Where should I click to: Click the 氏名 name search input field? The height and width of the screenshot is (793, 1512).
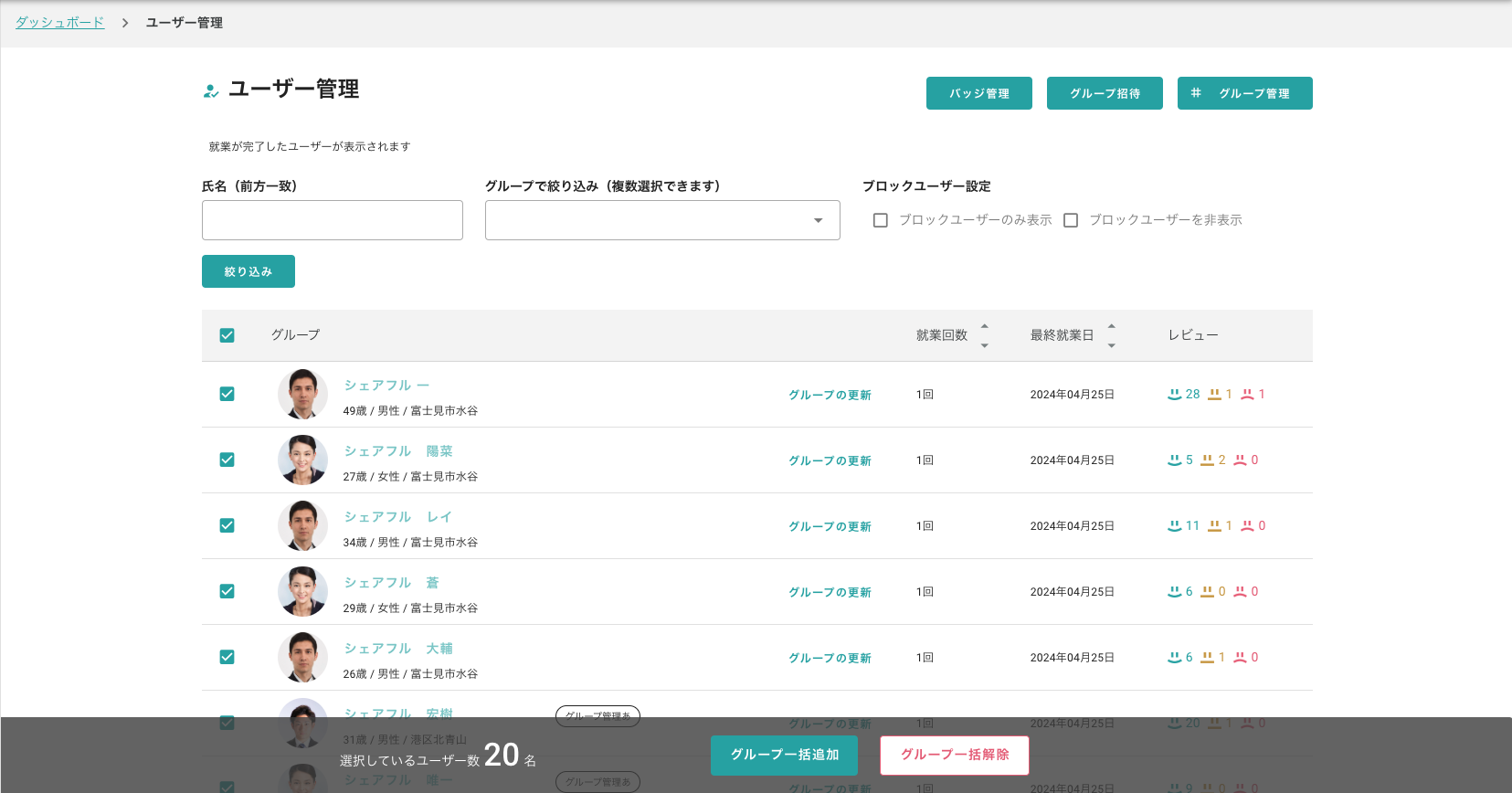(x=333, y=220)
